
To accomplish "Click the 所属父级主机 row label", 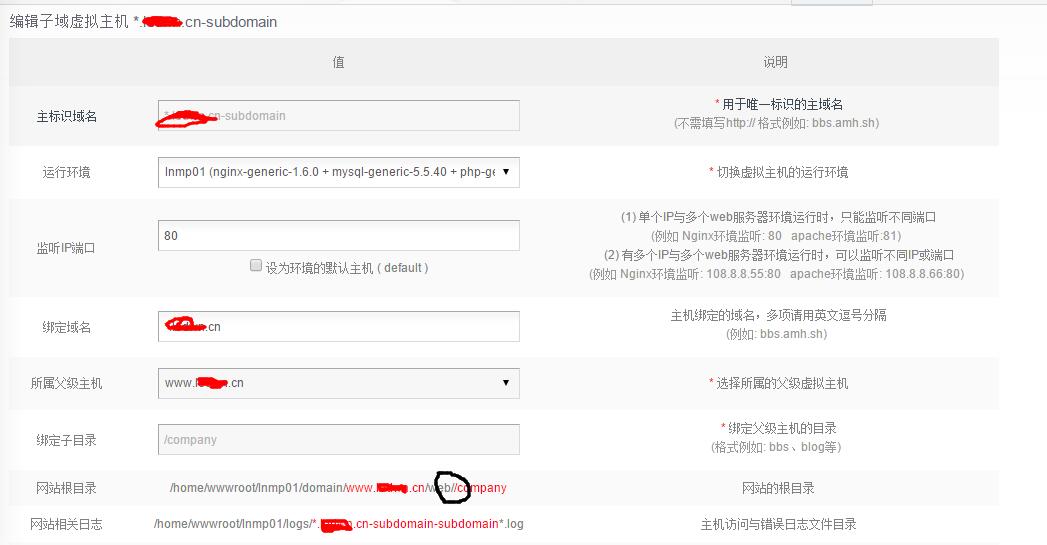I will (67, 383).
